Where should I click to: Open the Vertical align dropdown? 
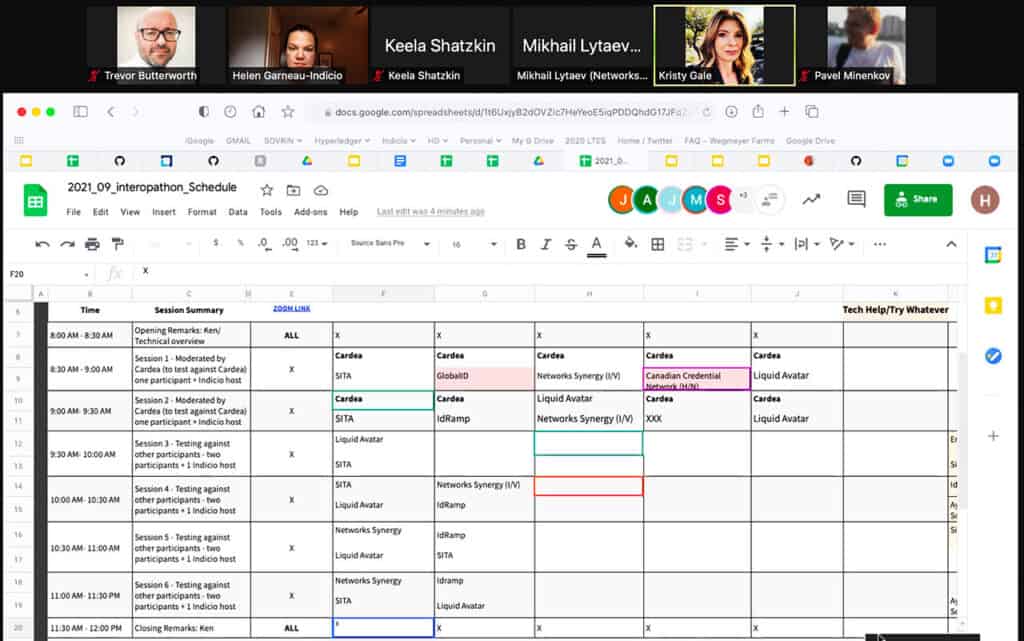[x=772, y=244]
